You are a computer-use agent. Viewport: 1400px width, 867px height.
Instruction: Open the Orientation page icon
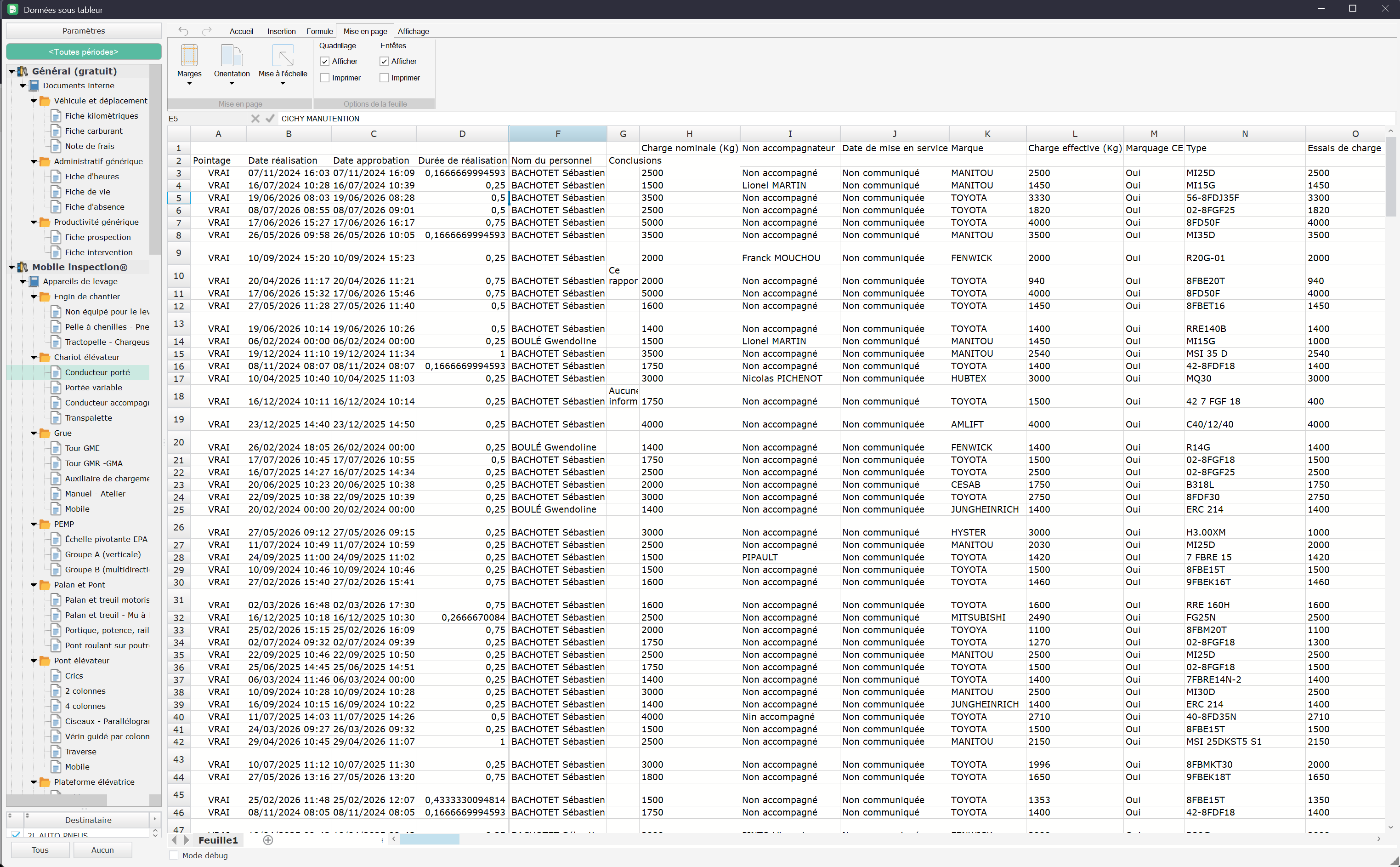[x=232, y=56]
